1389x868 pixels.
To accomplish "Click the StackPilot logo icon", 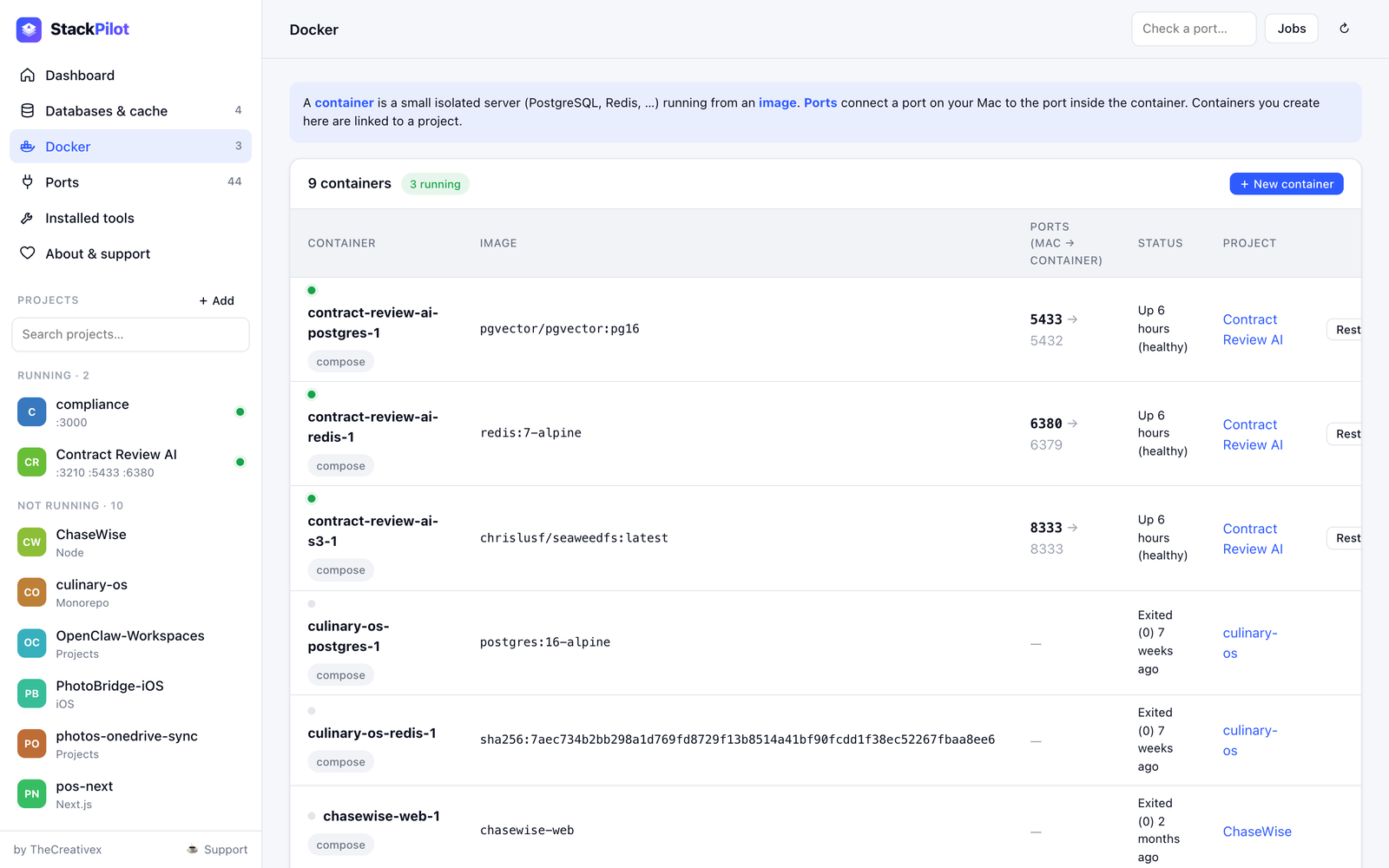I will tap(29, 30).
